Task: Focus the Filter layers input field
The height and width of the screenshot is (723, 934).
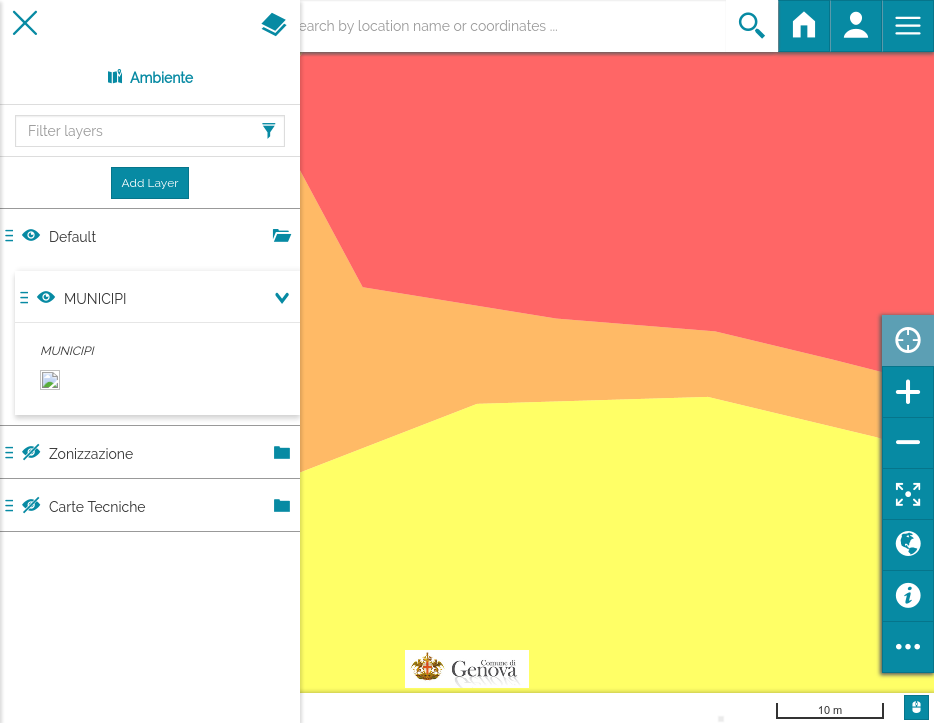Action: (x=150, y=131)
